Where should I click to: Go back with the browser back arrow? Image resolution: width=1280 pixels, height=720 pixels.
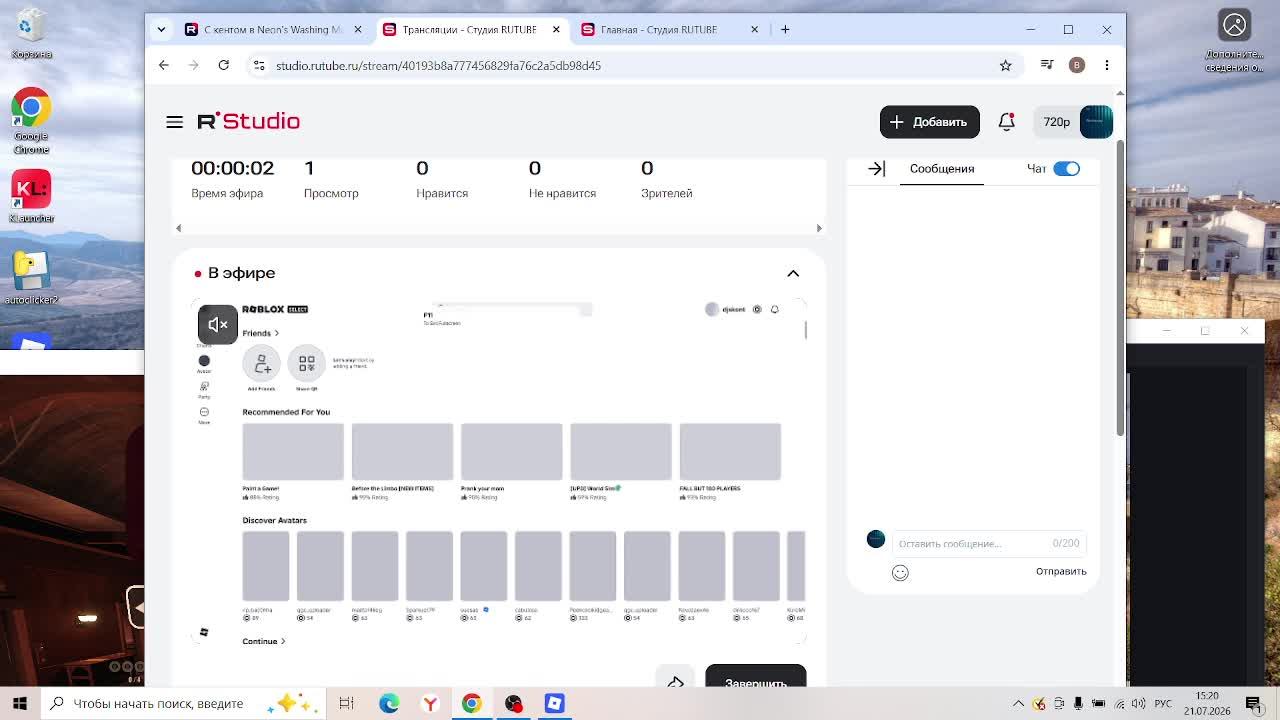pyautogui.click(x=164, y=65)
